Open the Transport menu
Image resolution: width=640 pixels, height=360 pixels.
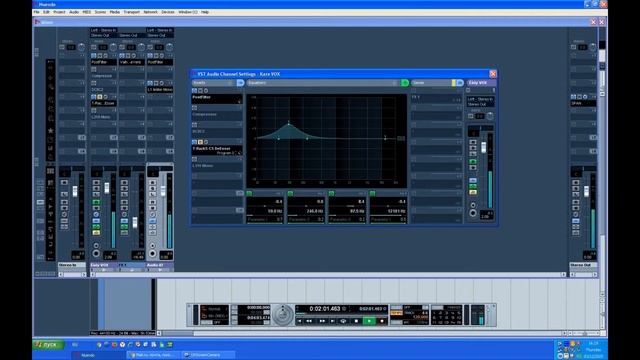131,12
